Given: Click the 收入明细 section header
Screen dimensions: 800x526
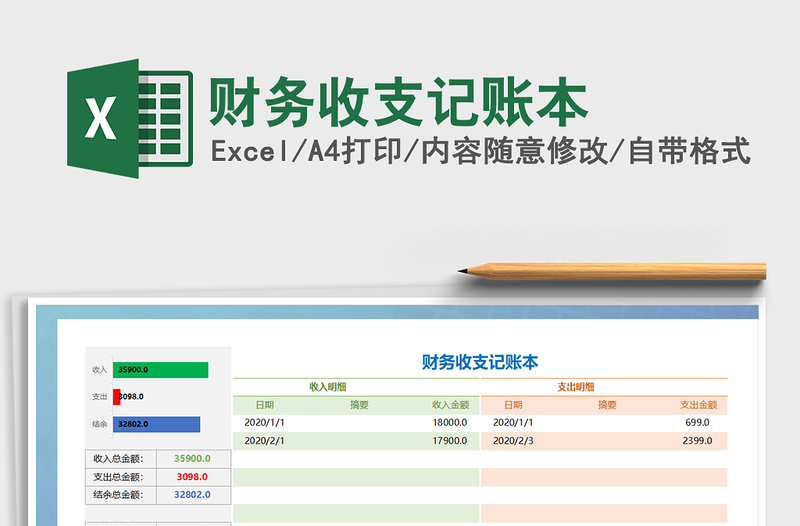Looking at the screenshot, I should point(328,387).
